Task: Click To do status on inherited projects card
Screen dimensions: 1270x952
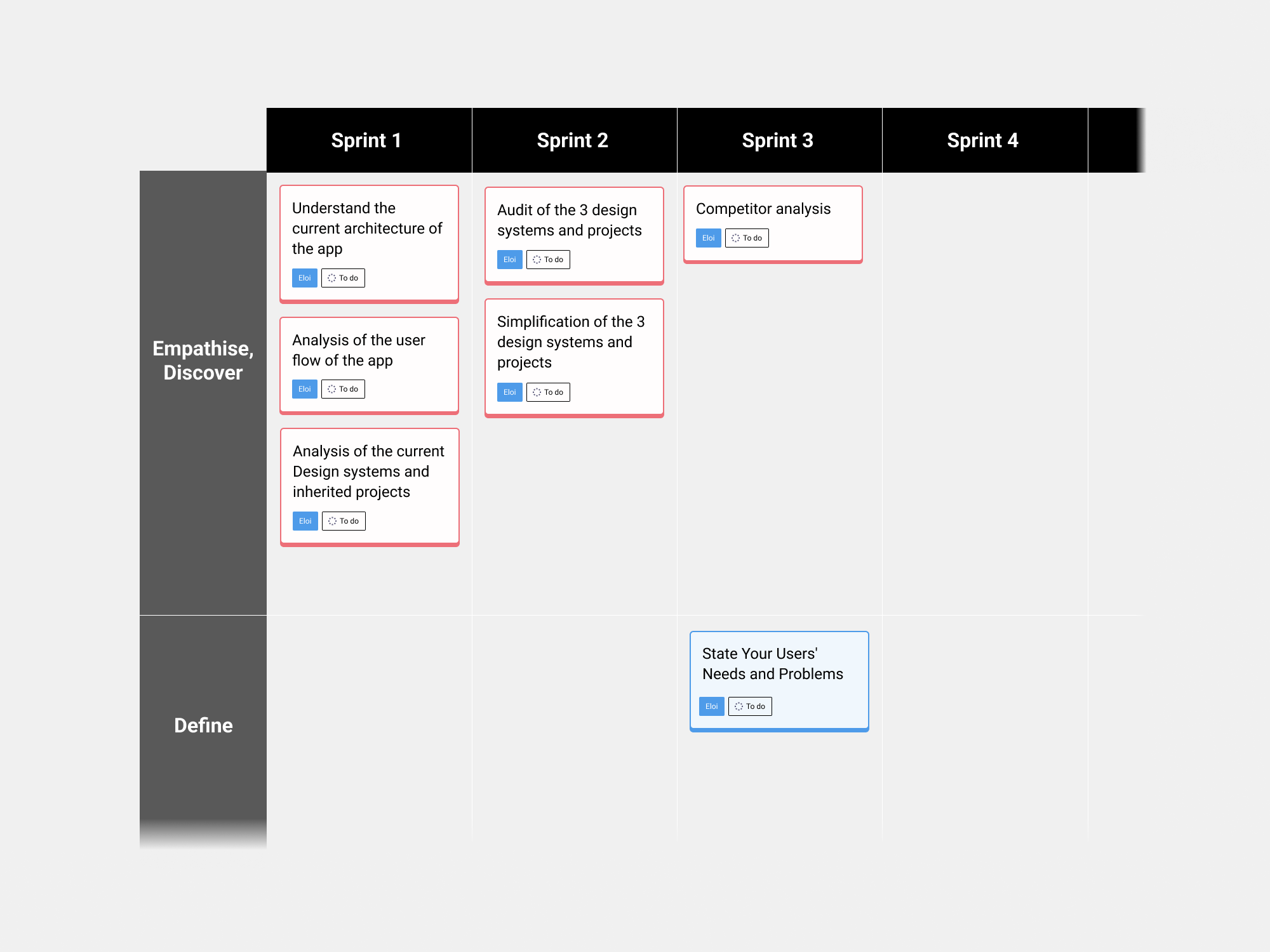Action: (344, 521)
